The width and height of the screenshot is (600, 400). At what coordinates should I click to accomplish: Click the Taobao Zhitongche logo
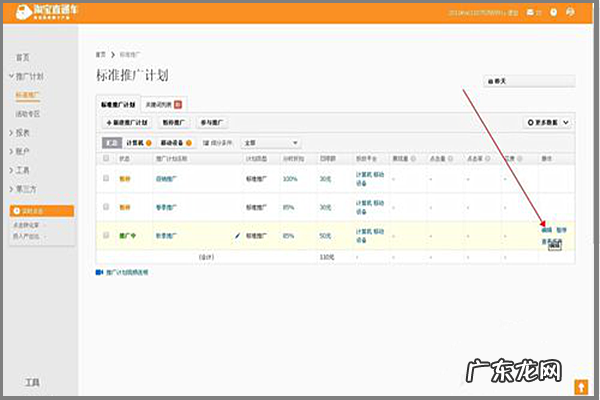pos(46,12)
